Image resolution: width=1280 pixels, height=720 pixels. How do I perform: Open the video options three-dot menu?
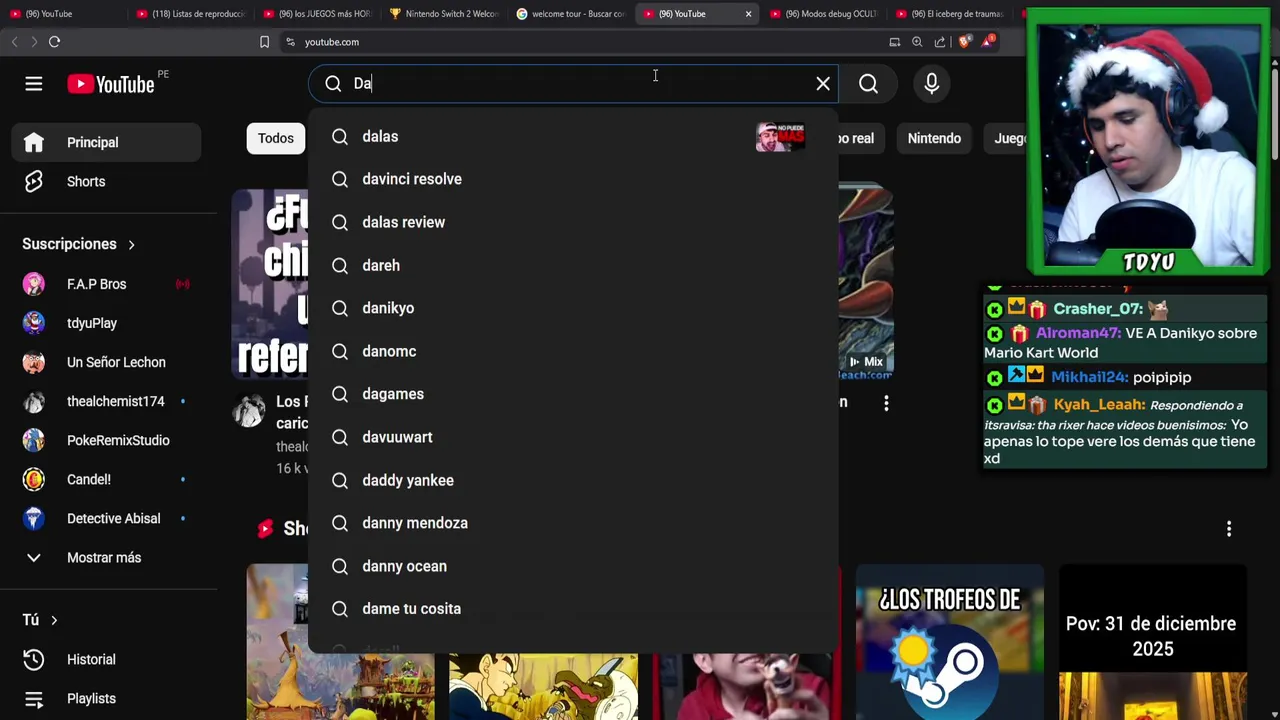click(886, 403)
